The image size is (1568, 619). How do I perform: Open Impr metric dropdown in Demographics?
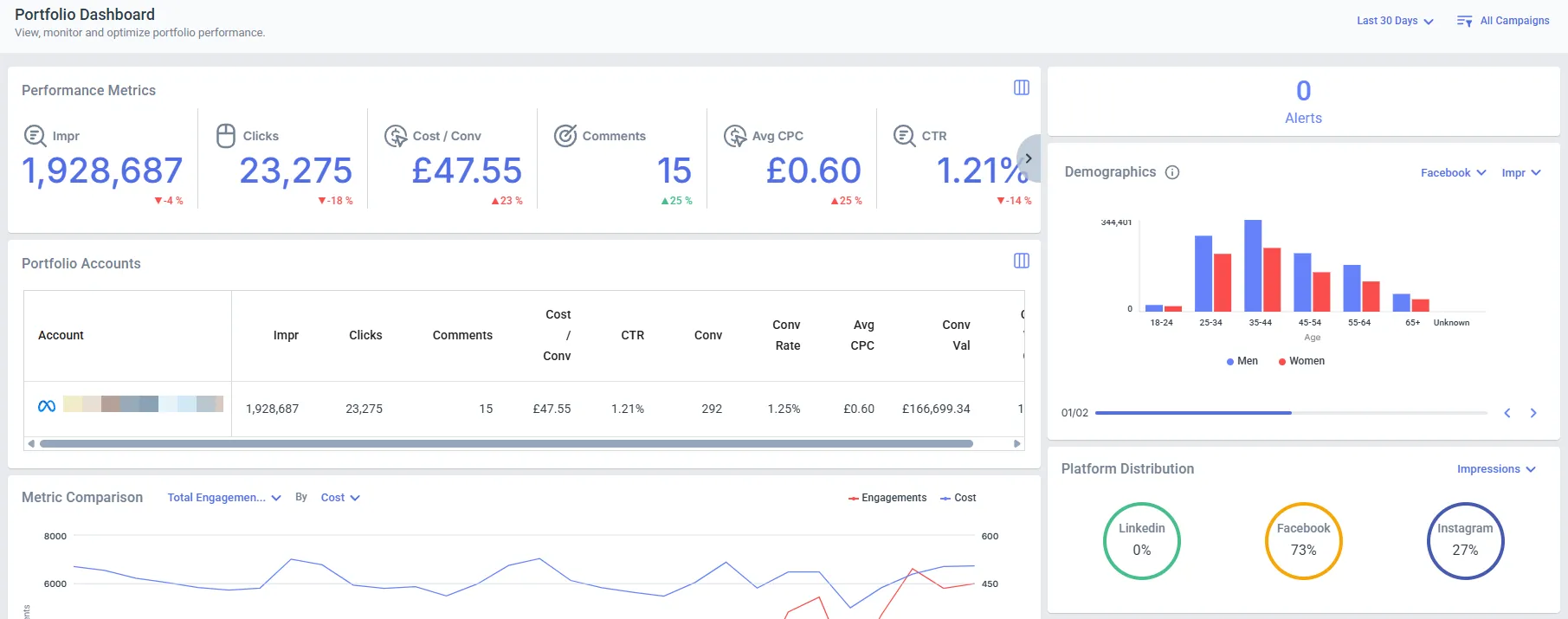(1521, 173)
